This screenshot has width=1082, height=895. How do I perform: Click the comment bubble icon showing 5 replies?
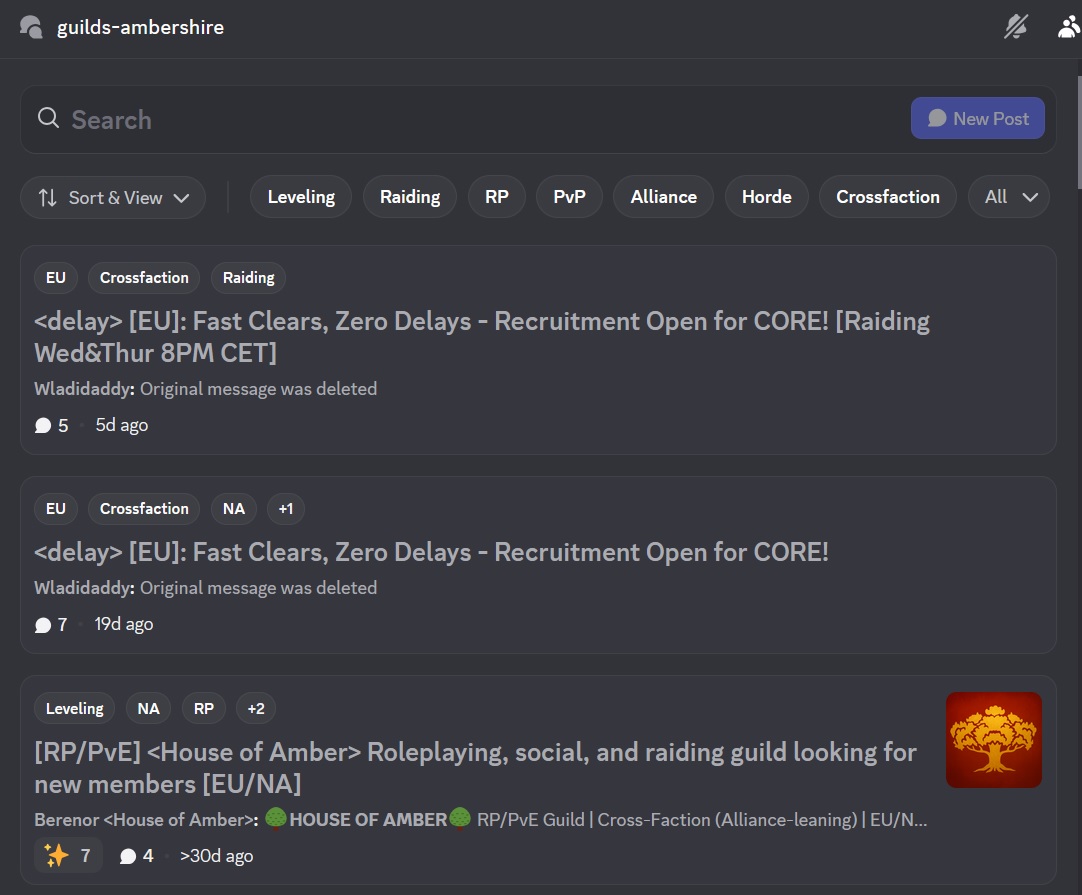(43, 426)
